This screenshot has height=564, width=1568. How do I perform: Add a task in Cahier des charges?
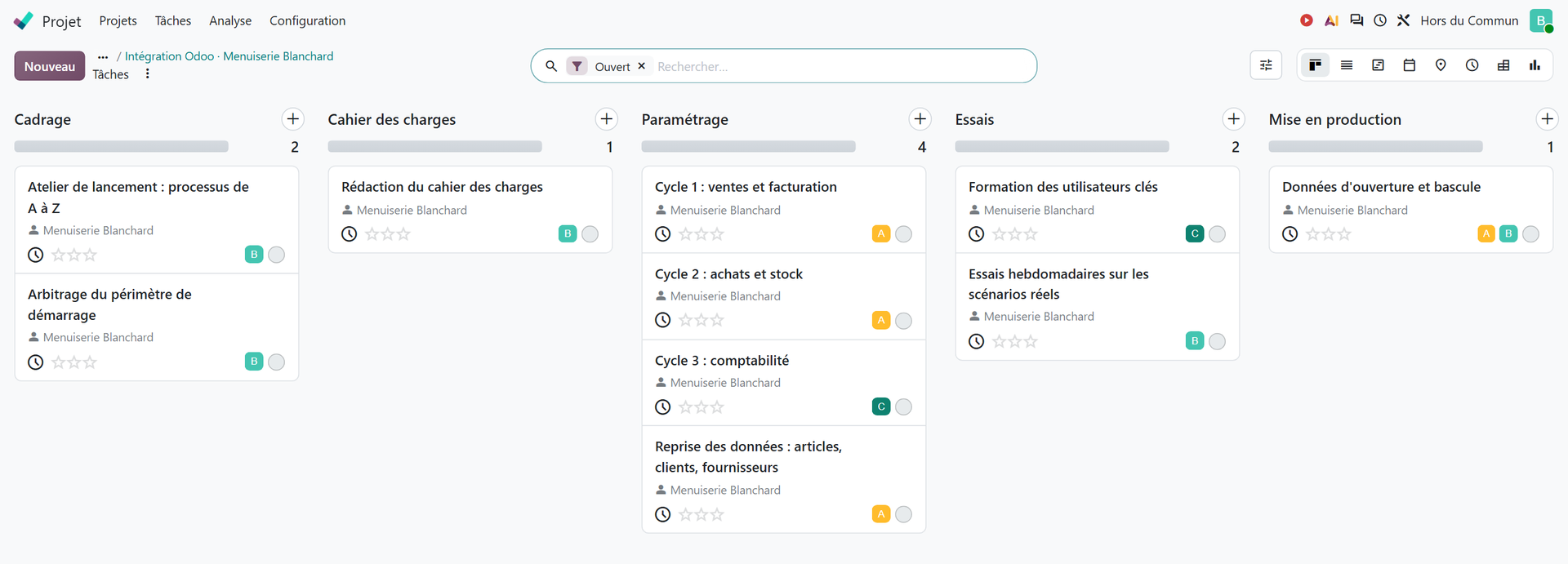pos(606,119)
